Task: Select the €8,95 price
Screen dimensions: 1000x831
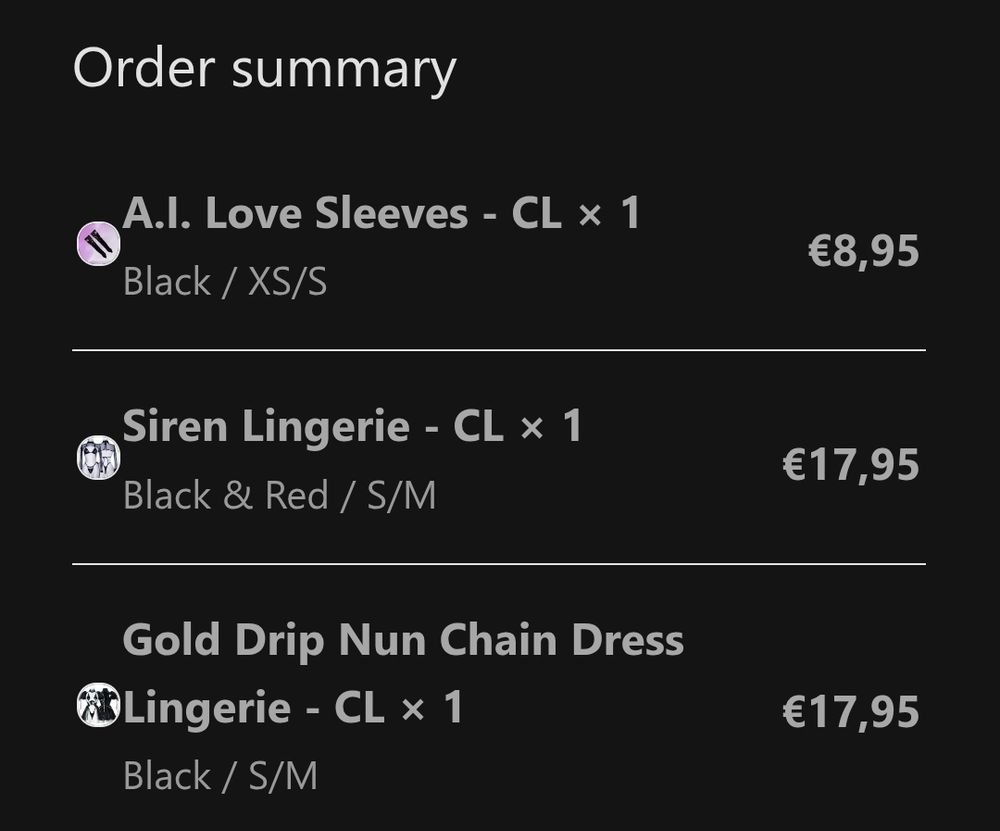Action: [864, 251]
